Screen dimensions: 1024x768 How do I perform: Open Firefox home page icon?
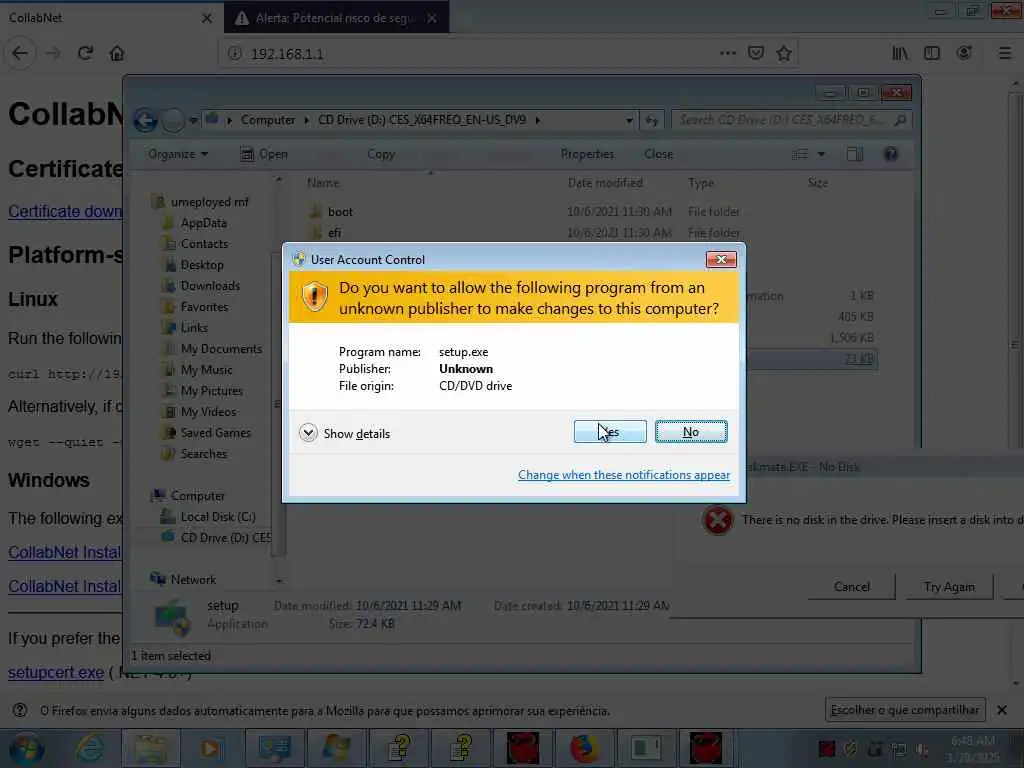tap(117, 54)
